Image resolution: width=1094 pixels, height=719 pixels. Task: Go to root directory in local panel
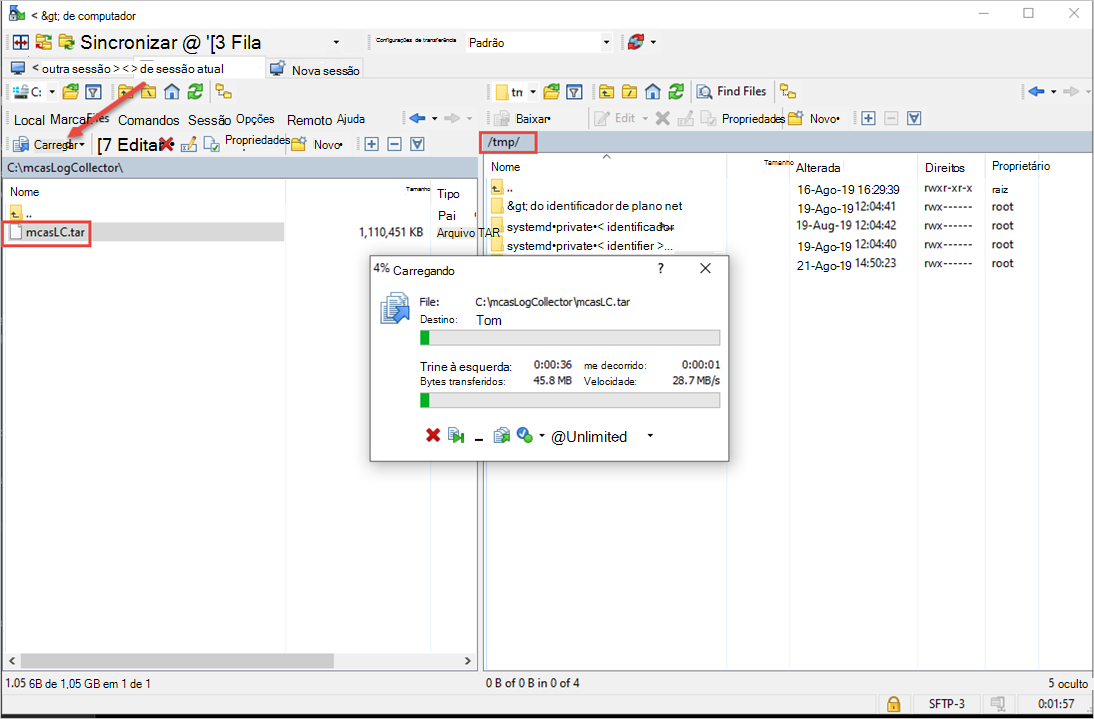click(149, 92)
